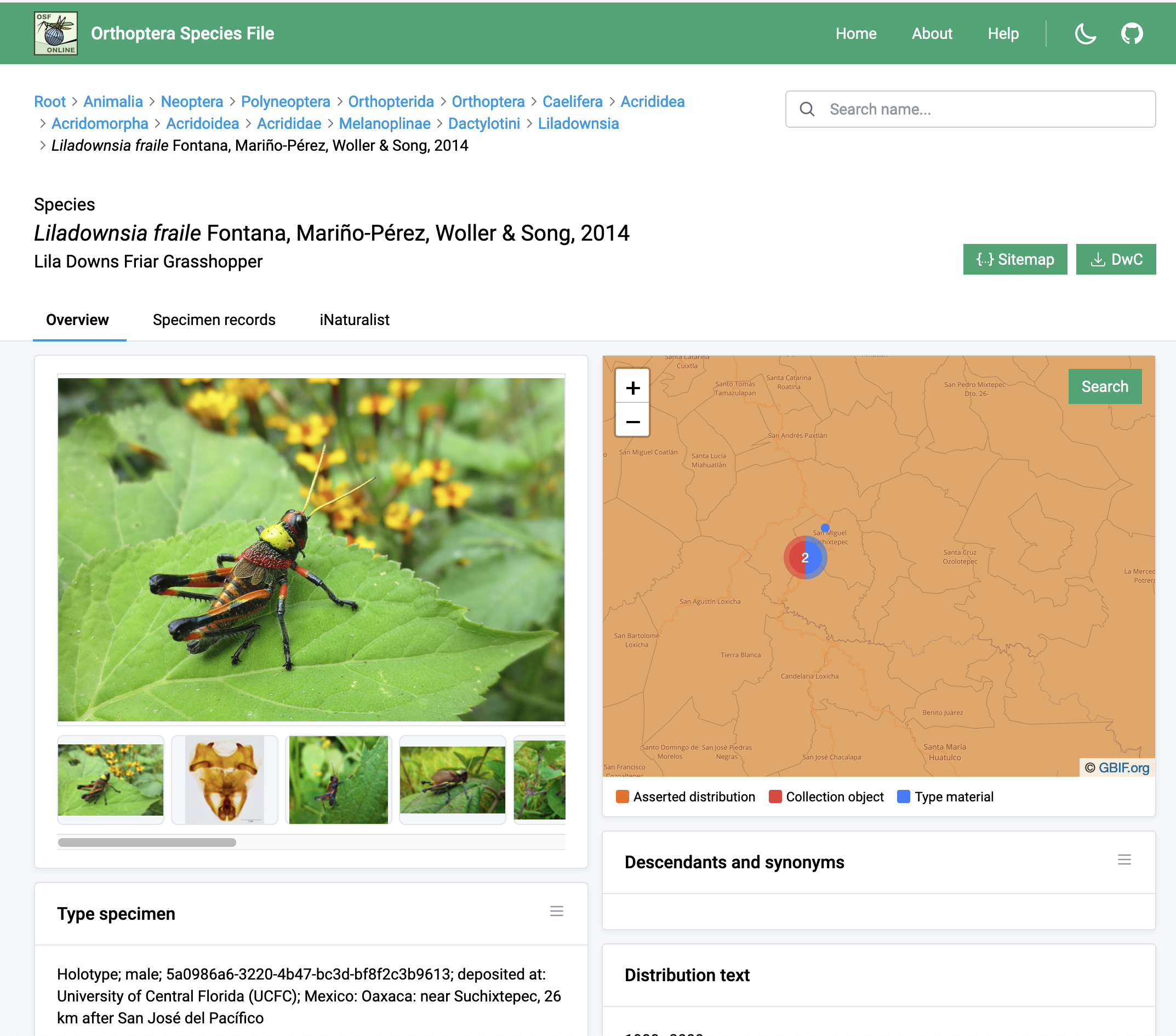Viewport: 1176px width, 1036px height.
Task: Click the Orthoptera Species File logo
Action: point(56,33)
